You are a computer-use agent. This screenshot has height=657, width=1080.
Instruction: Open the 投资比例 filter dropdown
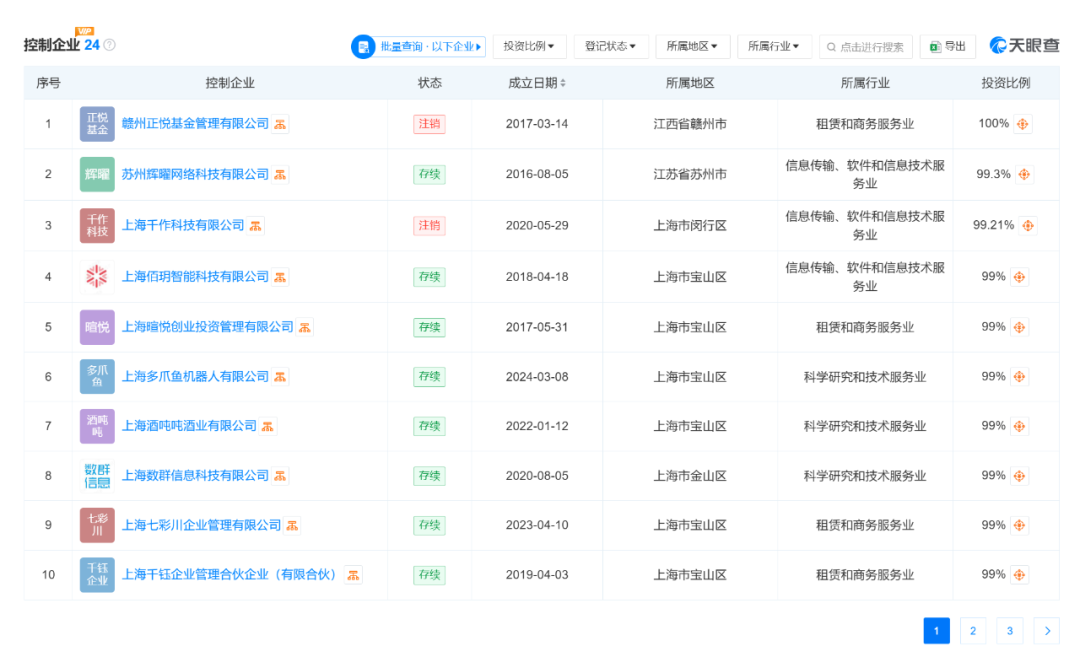click(x=529, y=47)
